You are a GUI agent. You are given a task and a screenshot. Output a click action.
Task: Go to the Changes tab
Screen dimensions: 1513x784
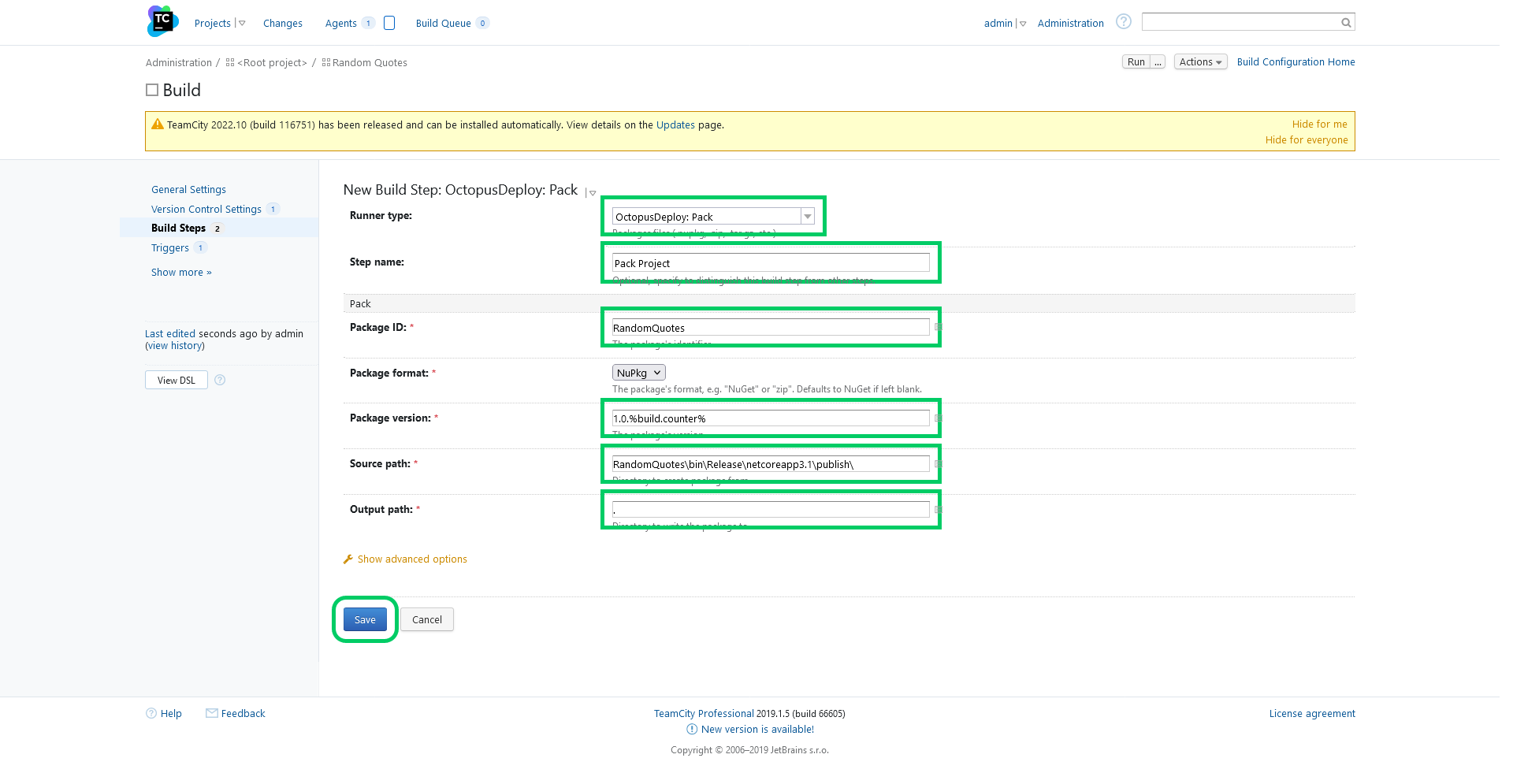click(283, 24)
